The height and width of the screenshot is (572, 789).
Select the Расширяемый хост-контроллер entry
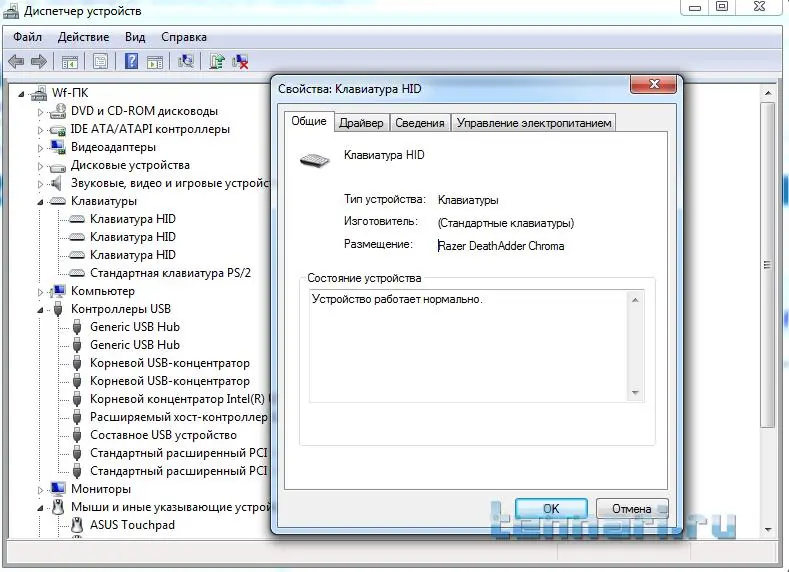pos(179,417)
